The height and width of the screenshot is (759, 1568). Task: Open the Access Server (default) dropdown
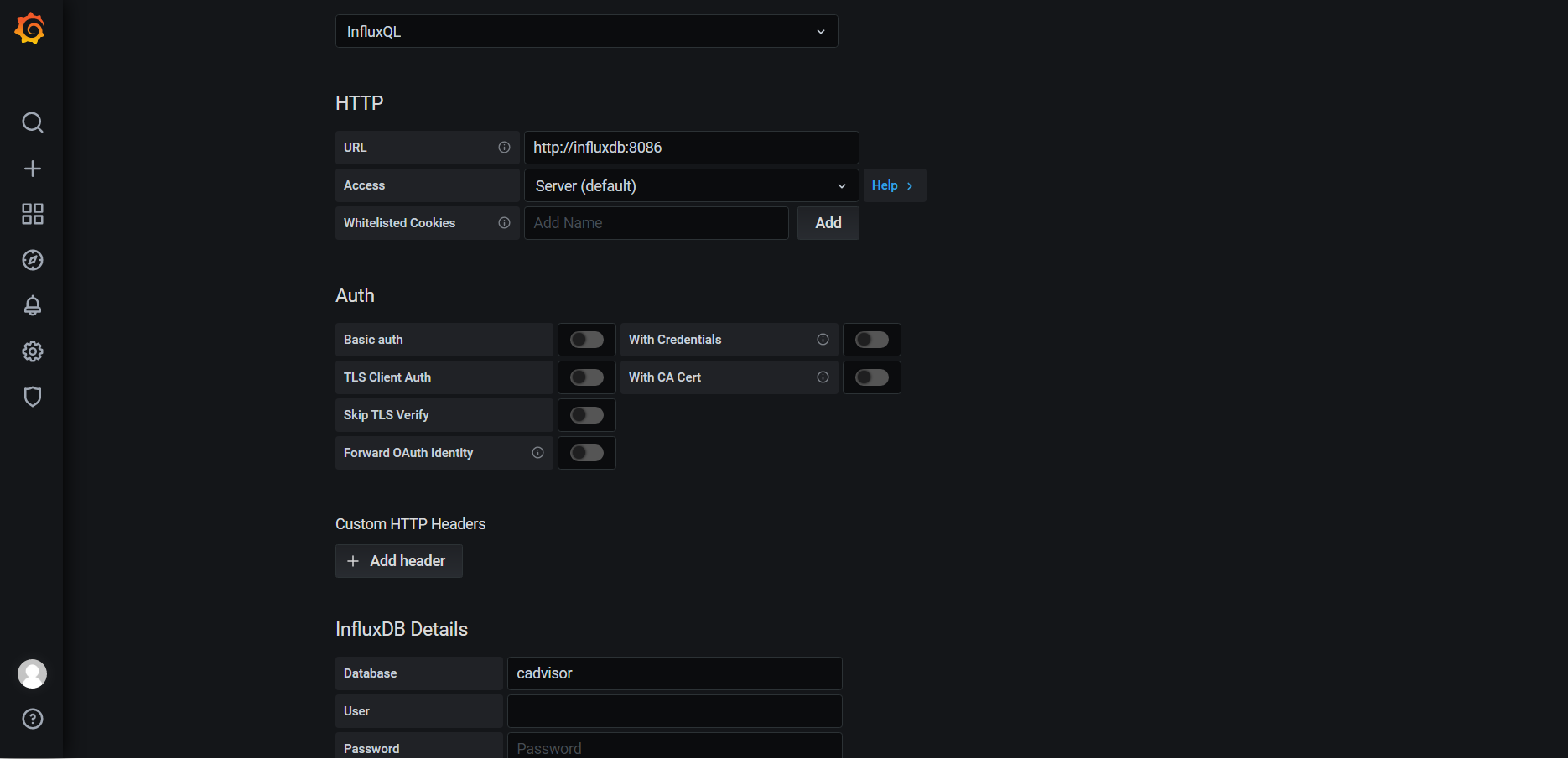pyautogui.click(x=692, y=185)
